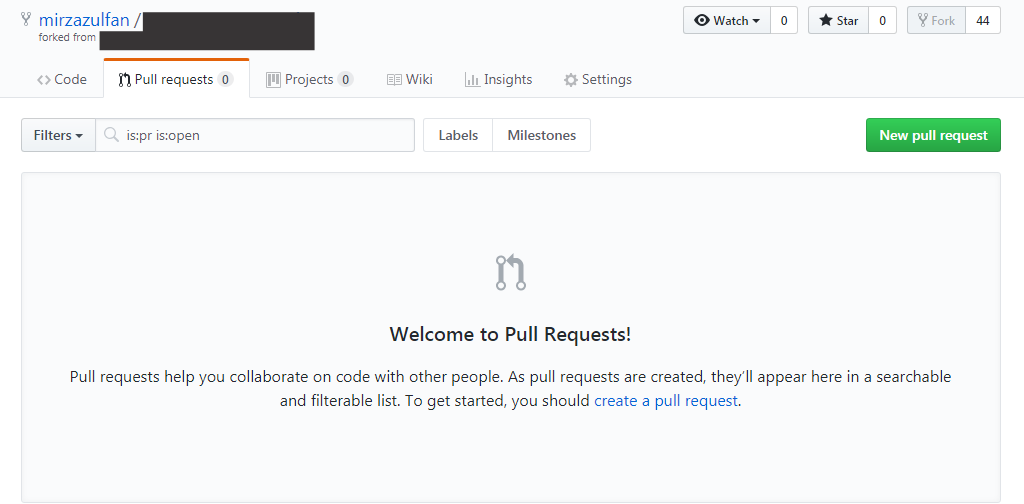1024x504 pixels.
Task: Click the code brackets icon
Action: pyautogui.click(x=44, y=80)
